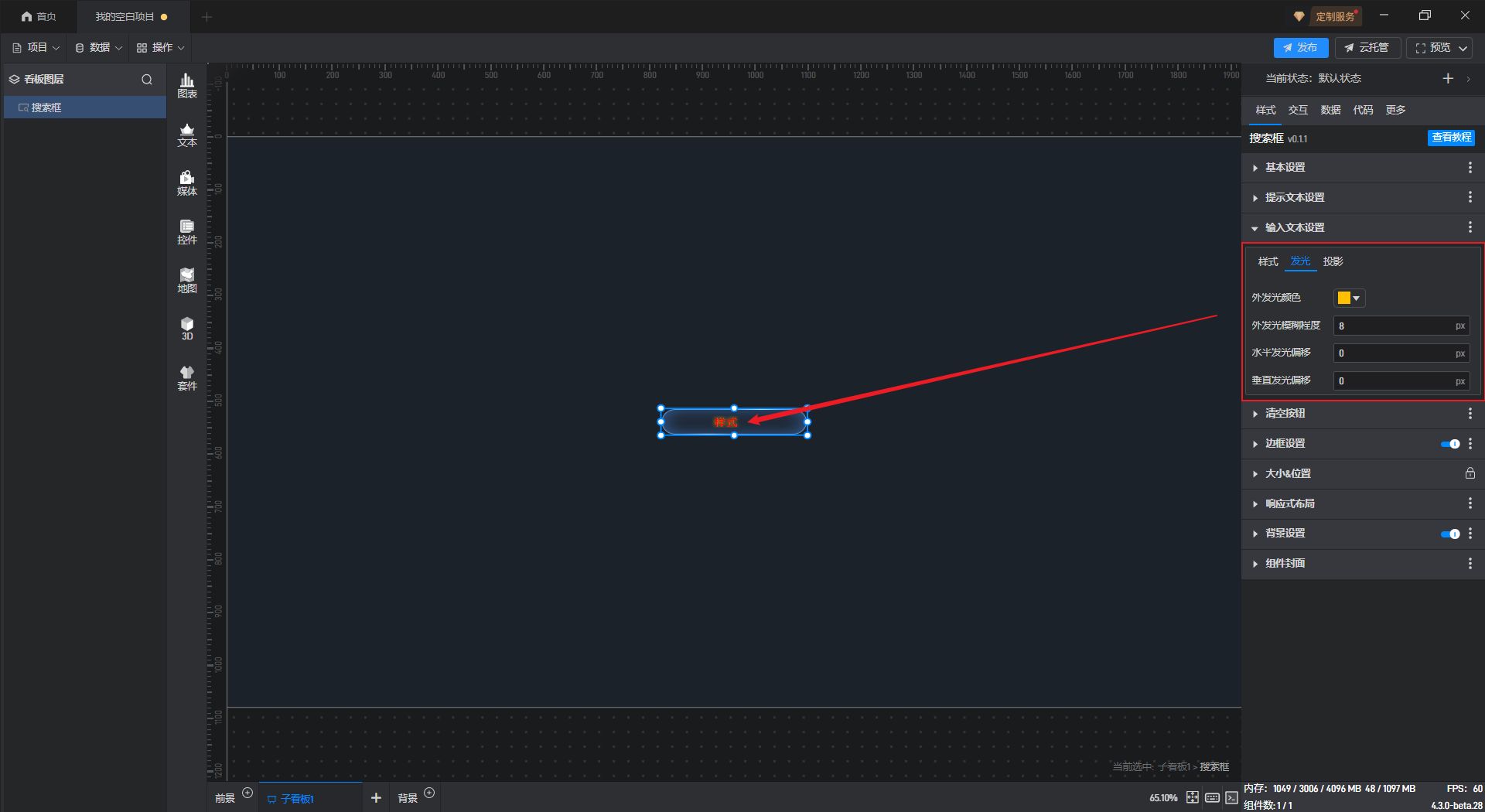Screen dimensions: 1485x812
Task: Open the 响应式布局 three-dot menu
Action: (x=1470, y=503)
